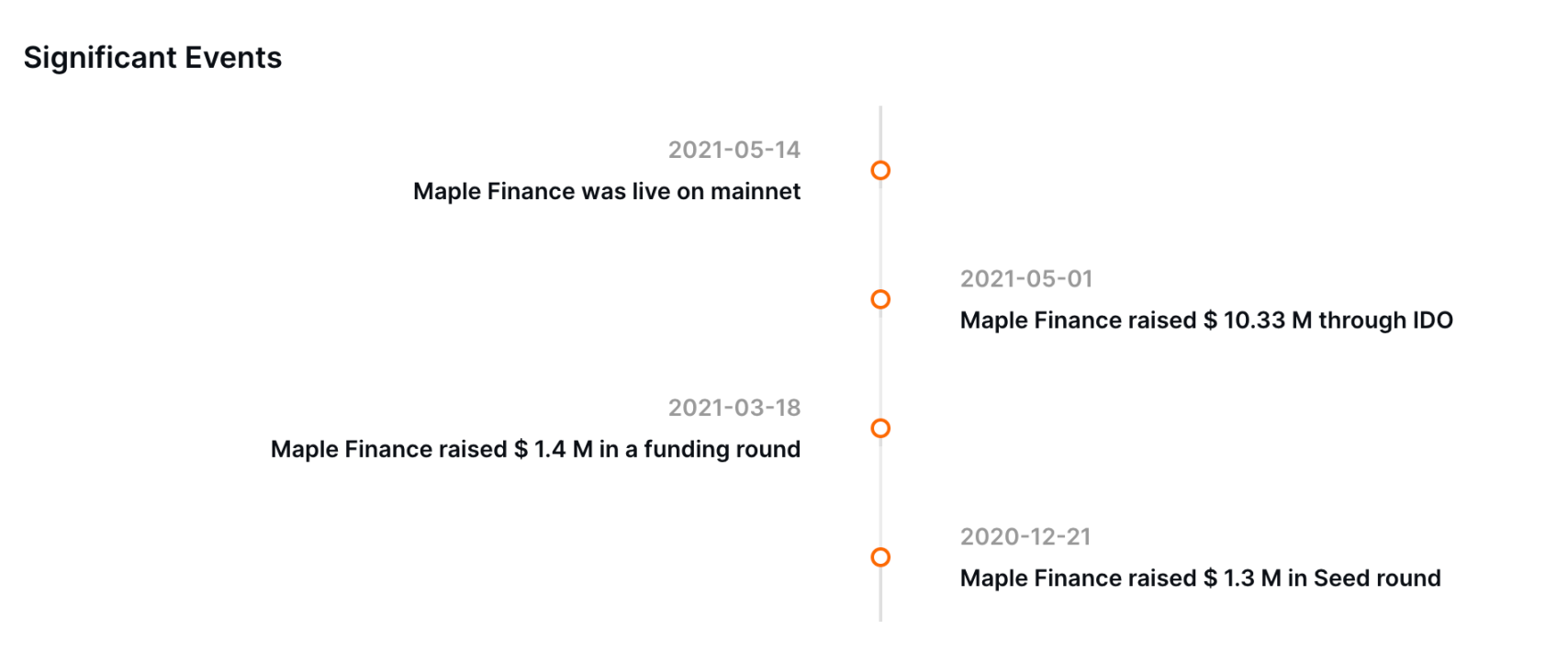The height and width of the screenshot is (663, 1568).
Task: Click the '$ 1.3 M' amount
Action: (x=1242, y=579)
